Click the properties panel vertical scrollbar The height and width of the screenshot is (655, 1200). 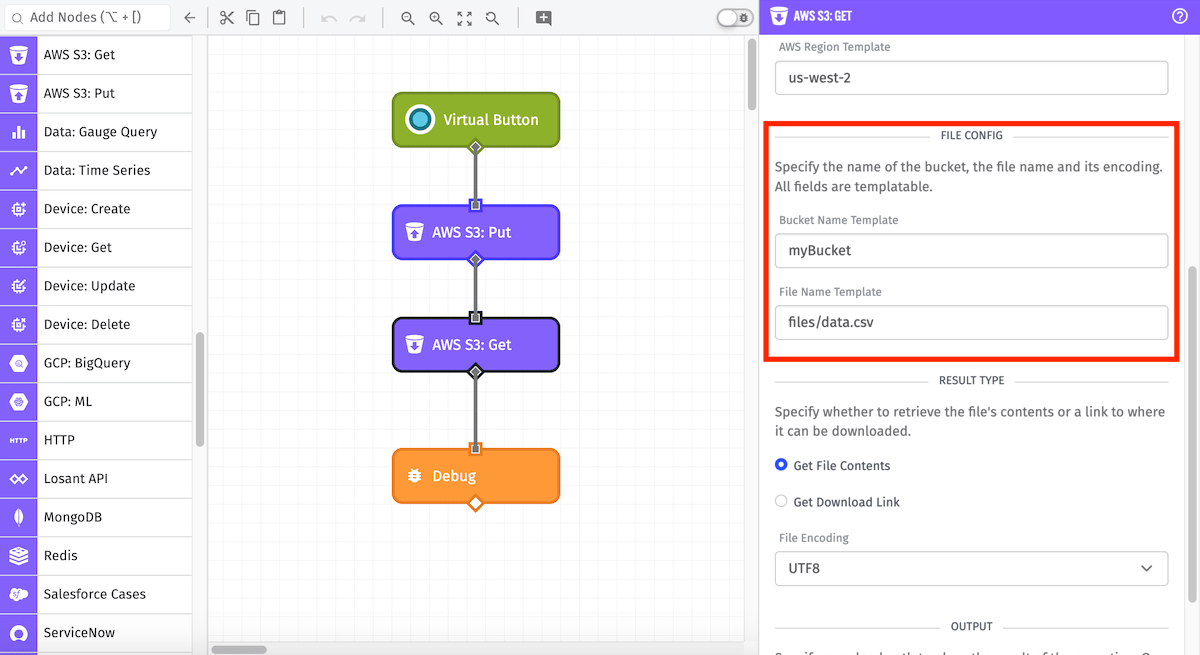pyautogui.click(x=1192, y=435)
